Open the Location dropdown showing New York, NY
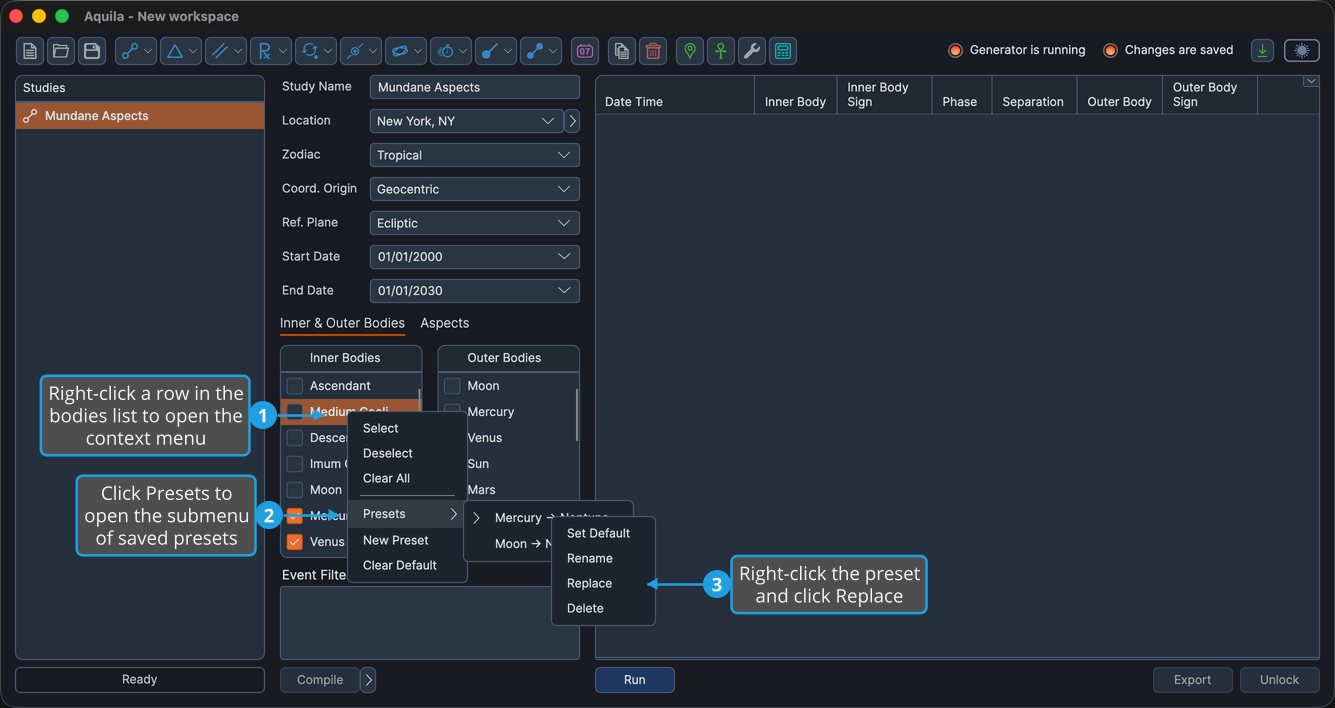The image size is (1335, 708). 466,121
